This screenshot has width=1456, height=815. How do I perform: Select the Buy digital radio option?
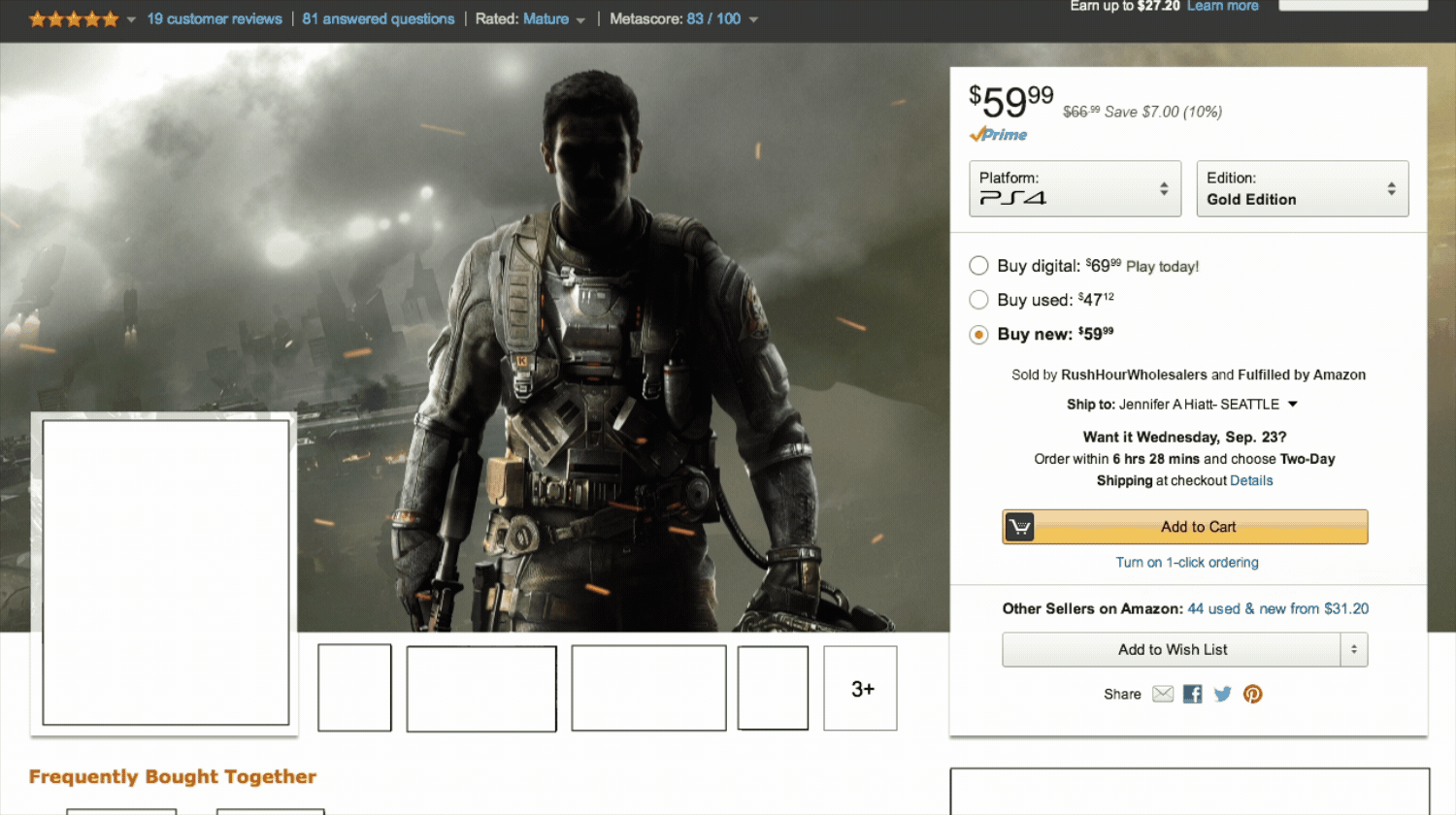[x=978, y=266]
